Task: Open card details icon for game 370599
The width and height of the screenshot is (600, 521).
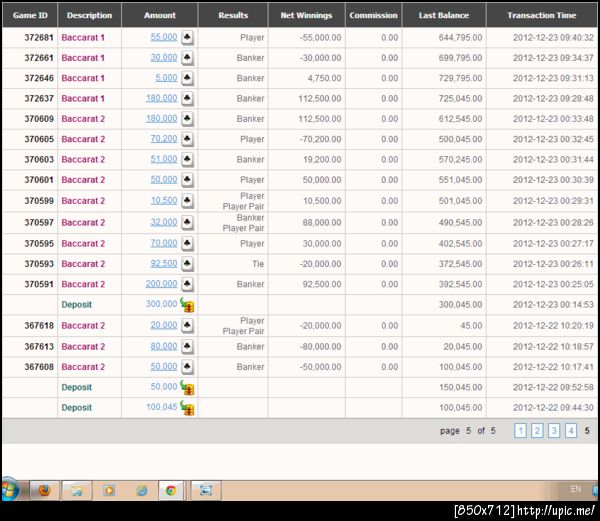Action: coord(187,201)
